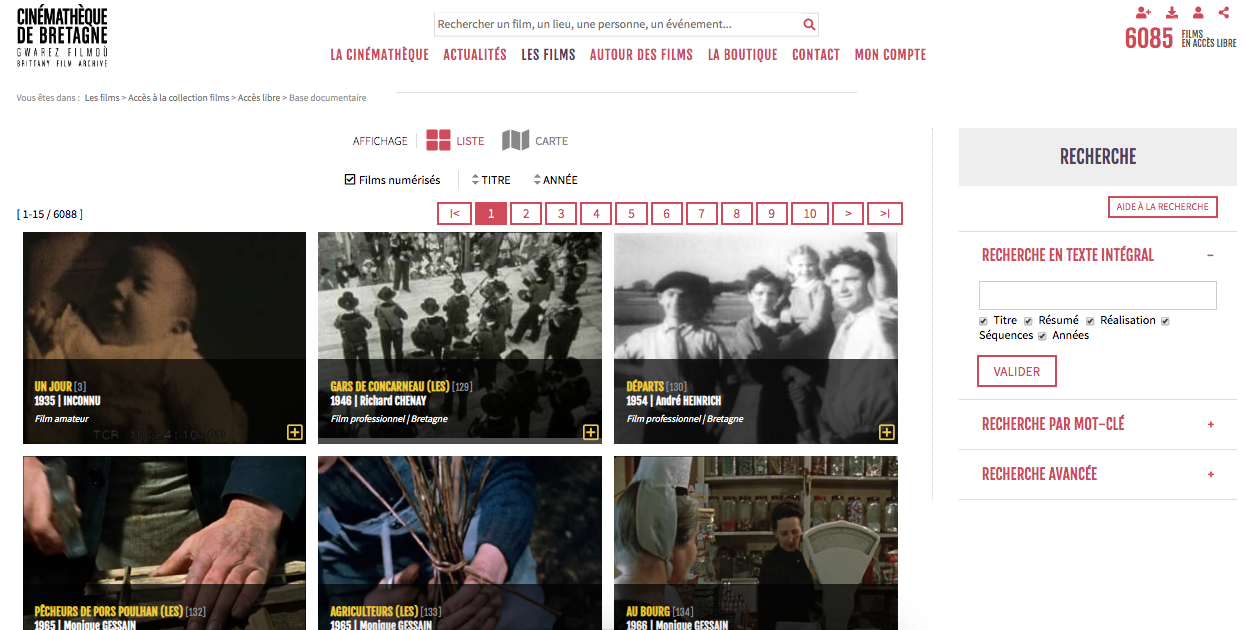
Task: Click the share icon at top right
Action: 1224,13
